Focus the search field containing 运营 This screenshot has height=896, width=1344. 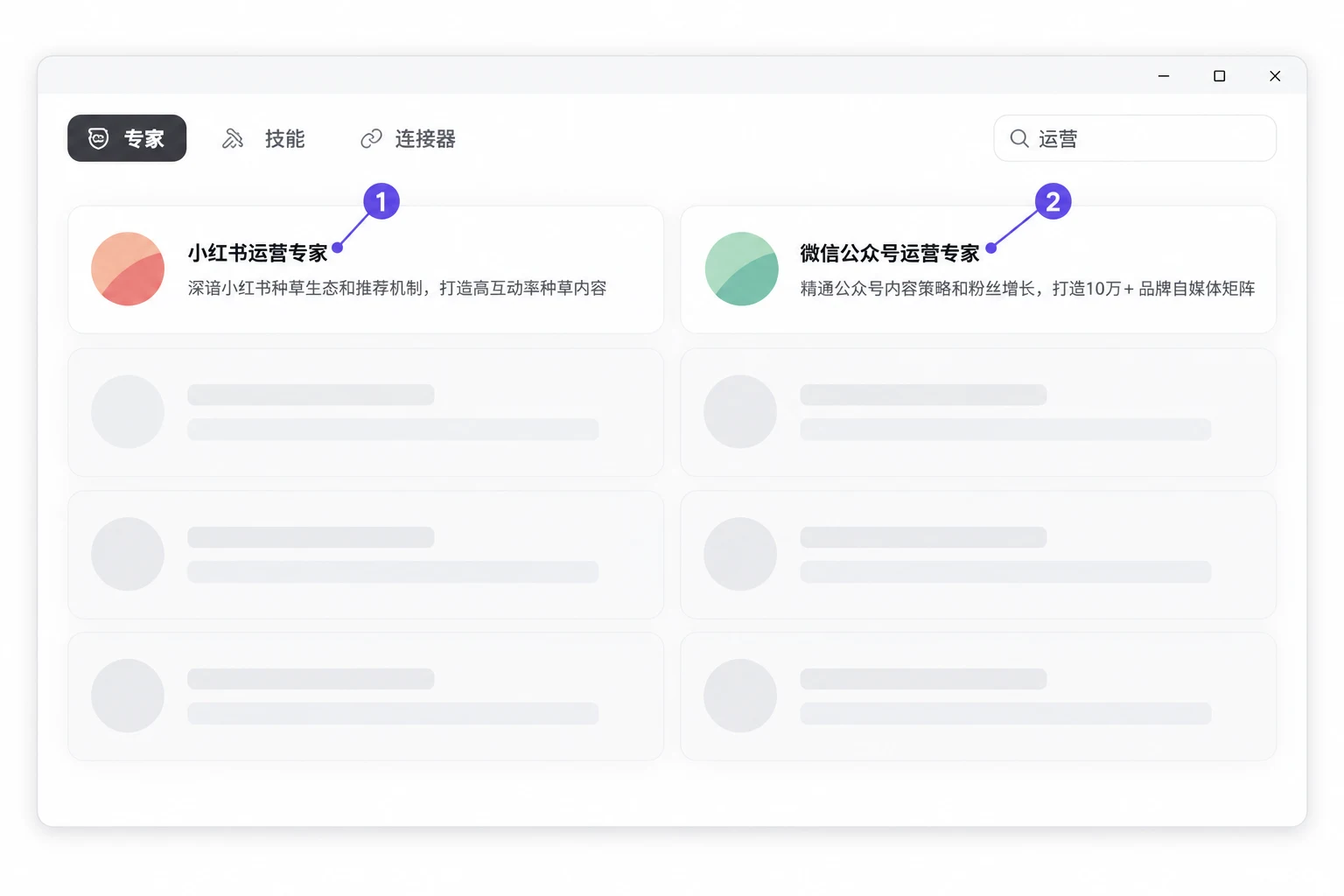coord(1135,138)
